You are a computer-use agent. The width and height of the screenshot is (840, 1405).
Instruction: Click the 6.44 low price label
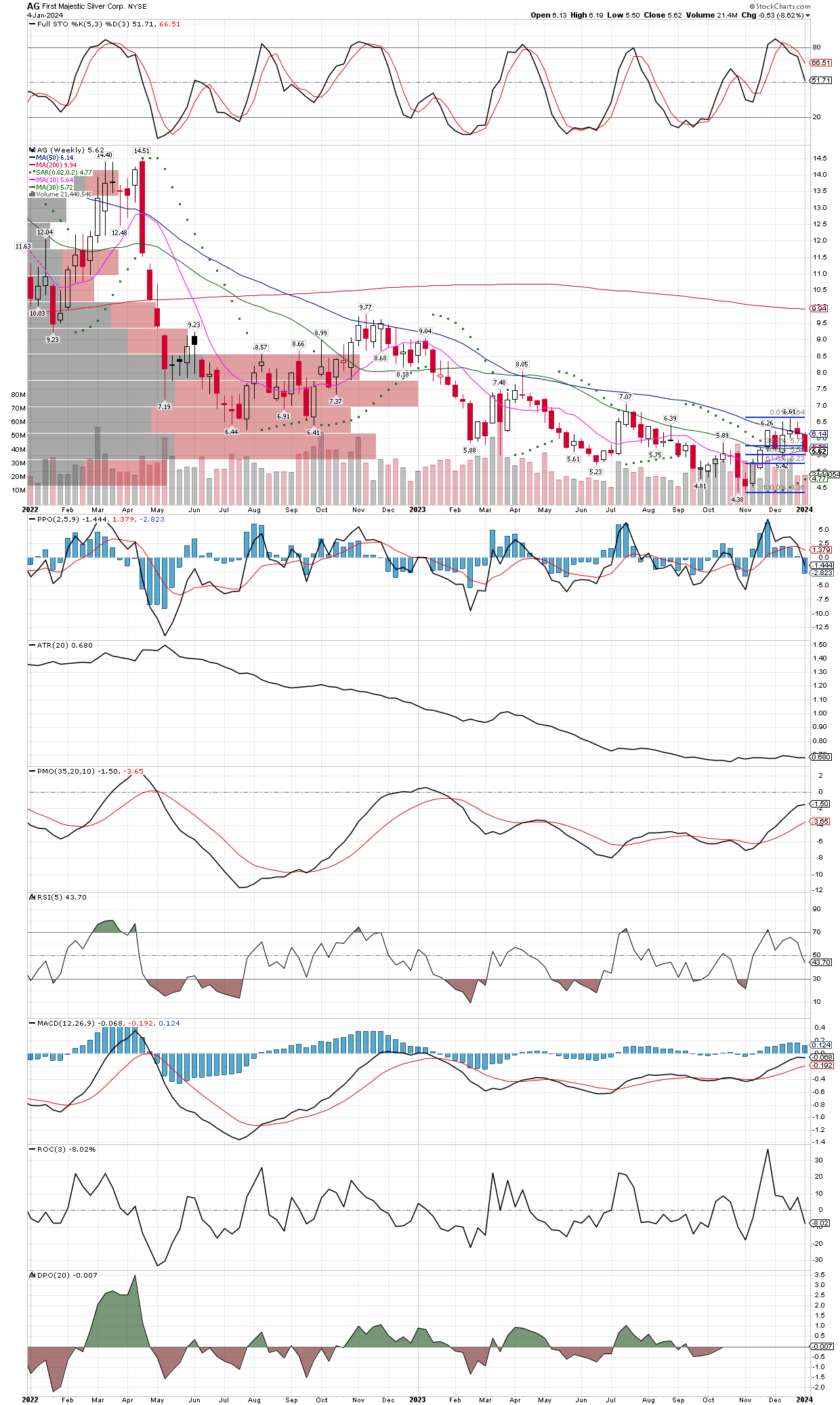tap(232, 432)
